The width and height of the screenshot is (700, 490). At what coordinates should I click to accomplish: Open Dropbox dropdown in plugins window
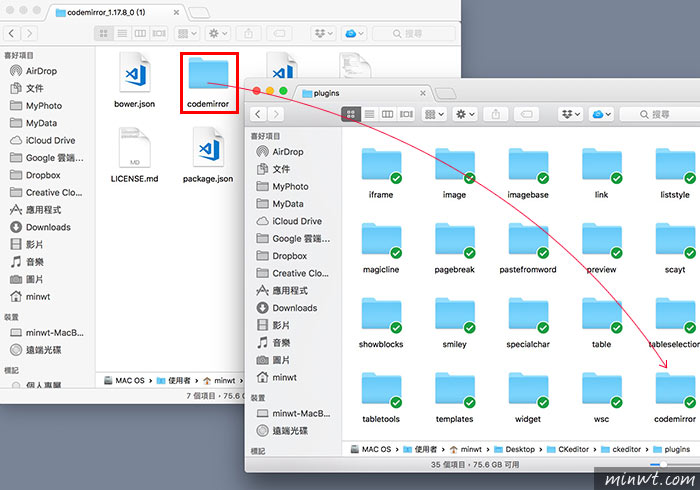point(571,114)
